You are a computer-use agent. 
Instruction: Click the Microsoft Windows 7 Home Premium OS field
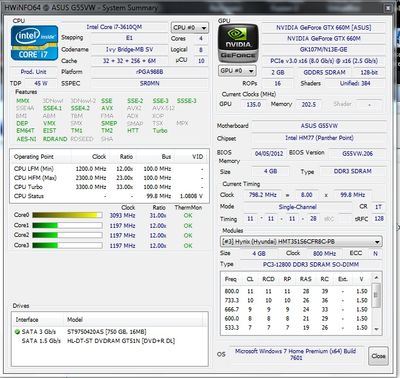click(x=296, y=354)
